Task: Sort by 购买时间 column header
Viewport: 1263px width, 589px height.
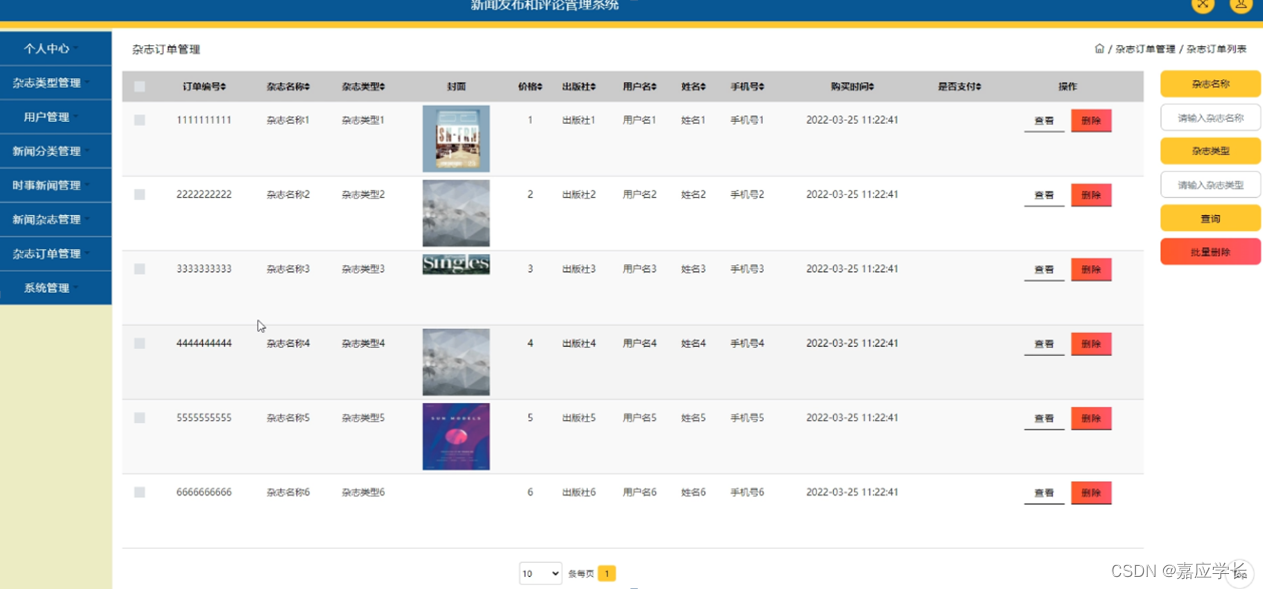Action: point(852,87)
